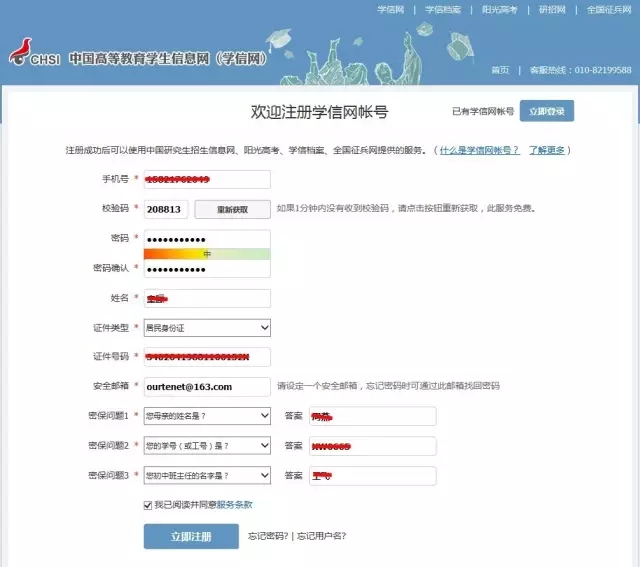Click the 立即注册 register button
640x567 pixels.
coord(191,537)
